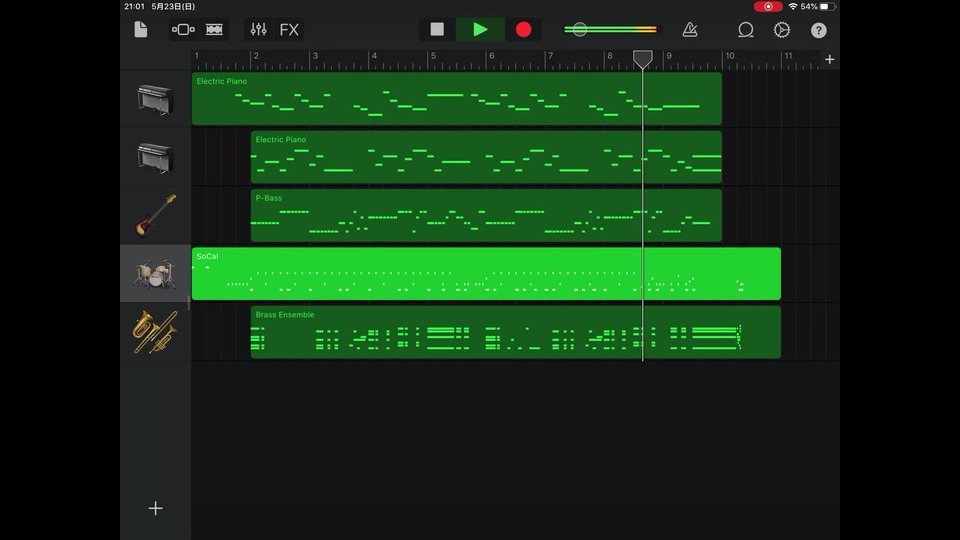Add a new track with plus button
This screenshot has width=960, height=540.
tap(156, 508)
